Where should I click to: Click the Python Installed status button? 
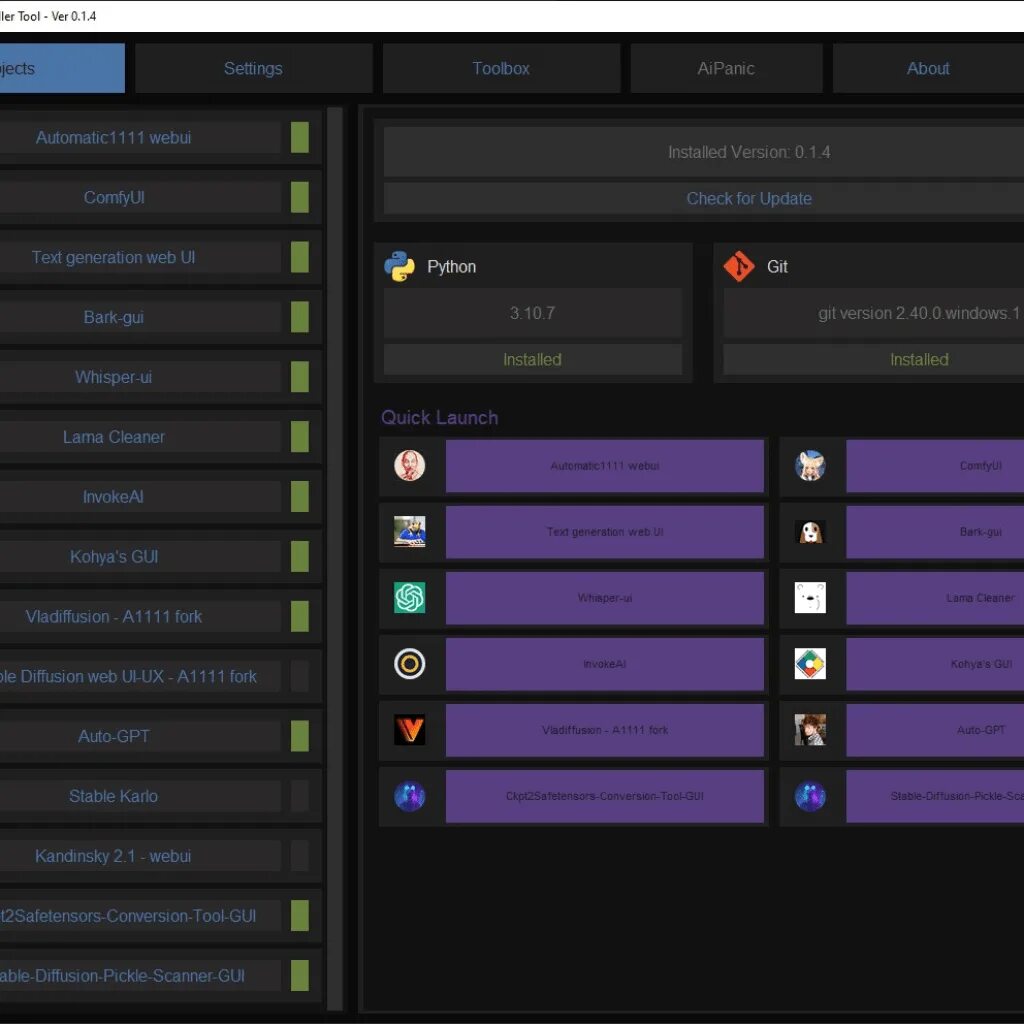(x=532, y=359)
